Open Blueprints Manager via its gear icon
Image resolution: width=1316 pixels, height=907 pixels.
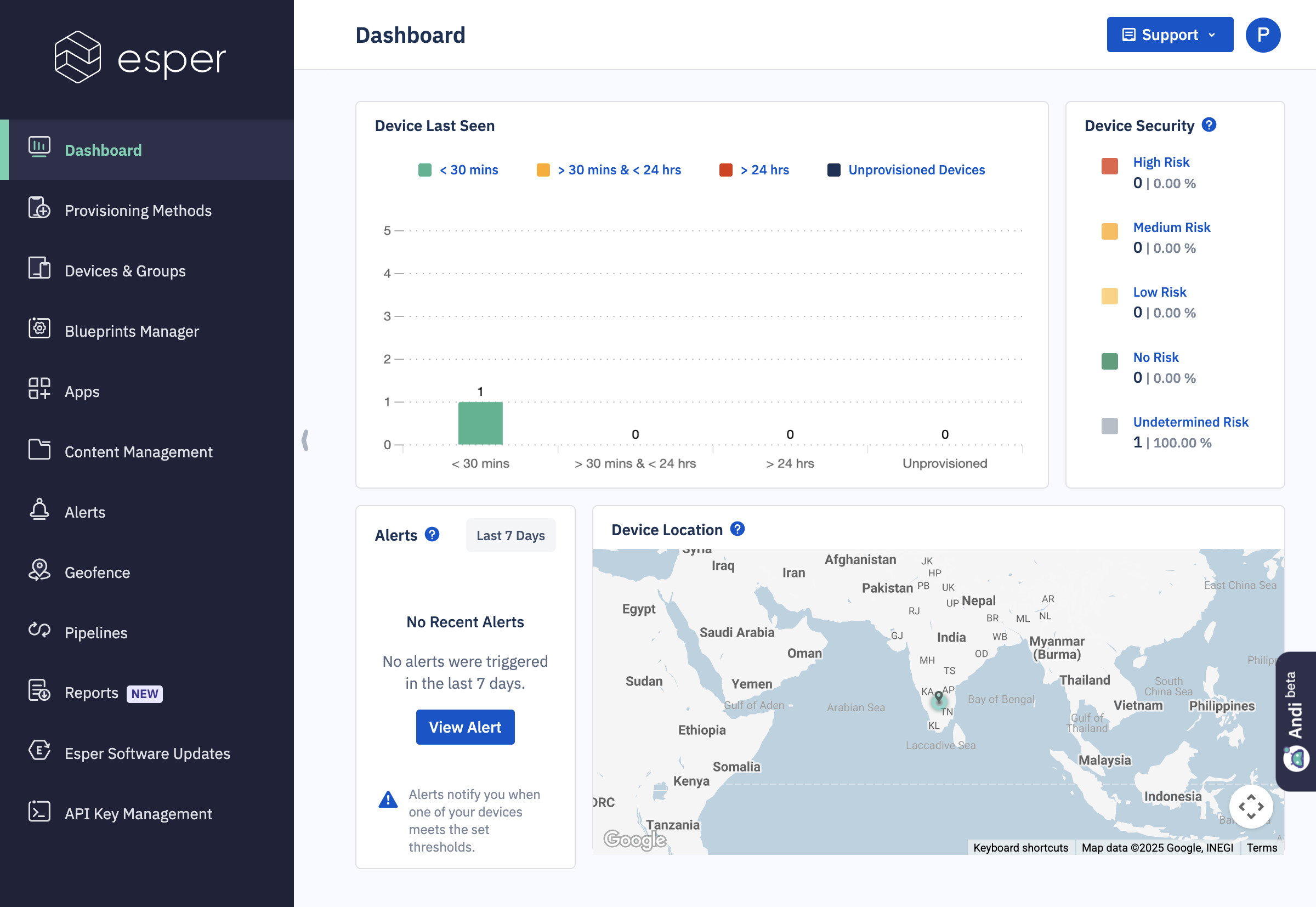(x=39, y=329)
